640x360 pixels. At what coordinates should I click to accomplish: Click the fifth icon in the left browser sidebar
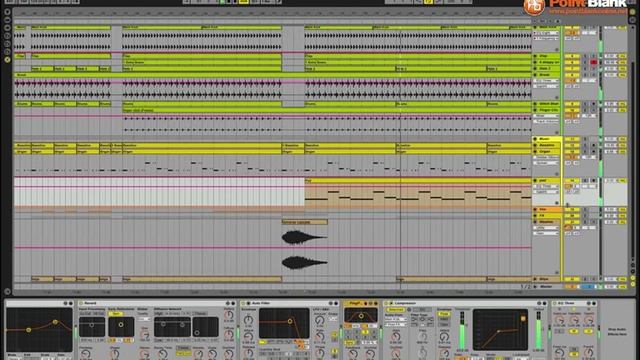(7, 44)
